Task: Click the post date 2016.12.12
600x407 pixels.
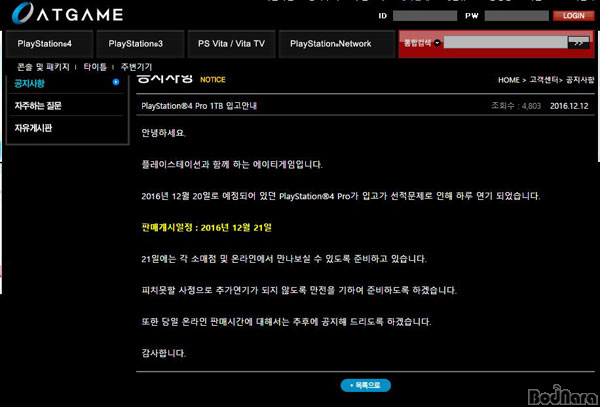Action: coord(569,106)
